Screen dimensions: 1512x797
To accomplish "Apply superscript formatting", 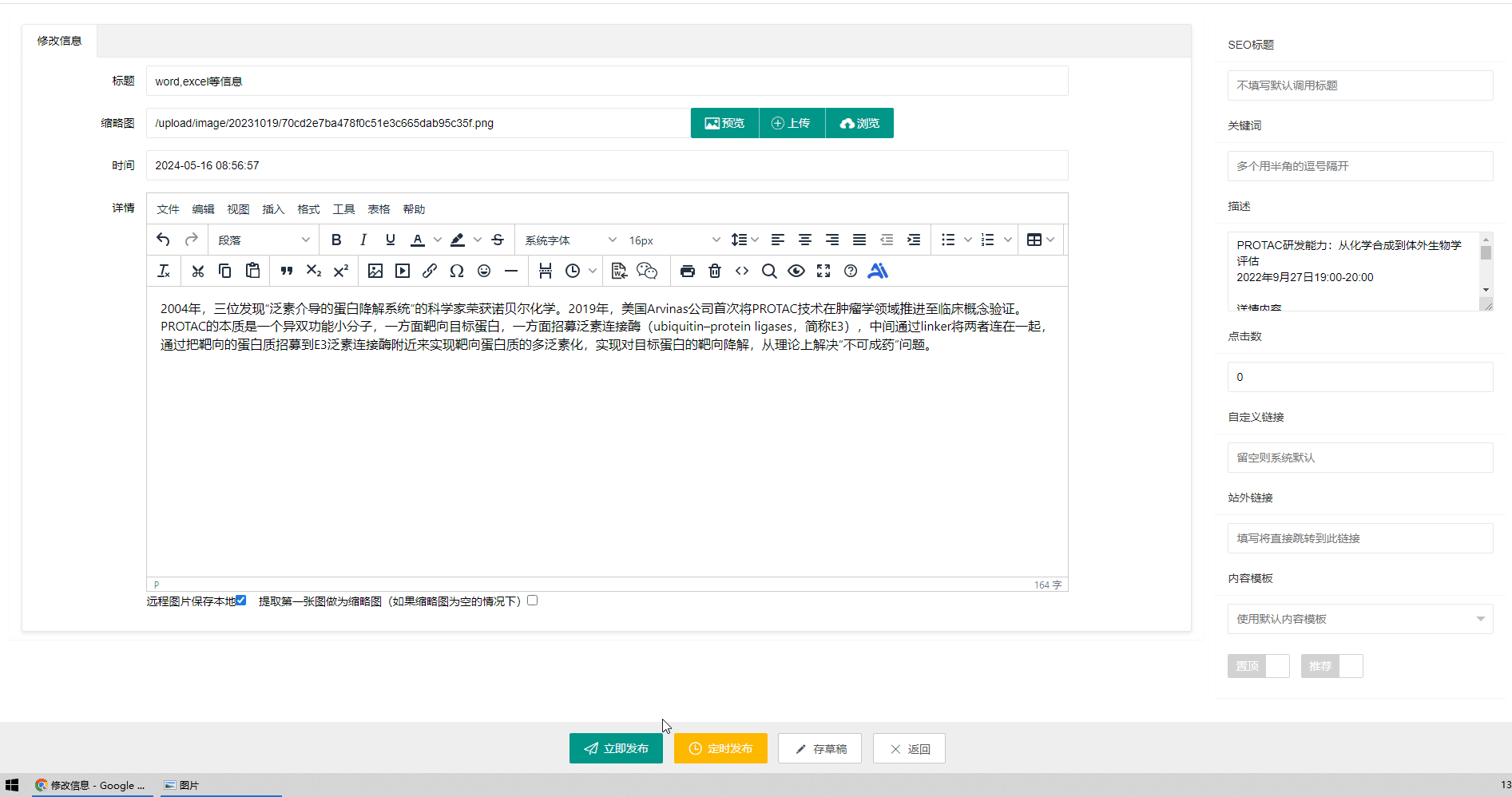I will (341, 271).
